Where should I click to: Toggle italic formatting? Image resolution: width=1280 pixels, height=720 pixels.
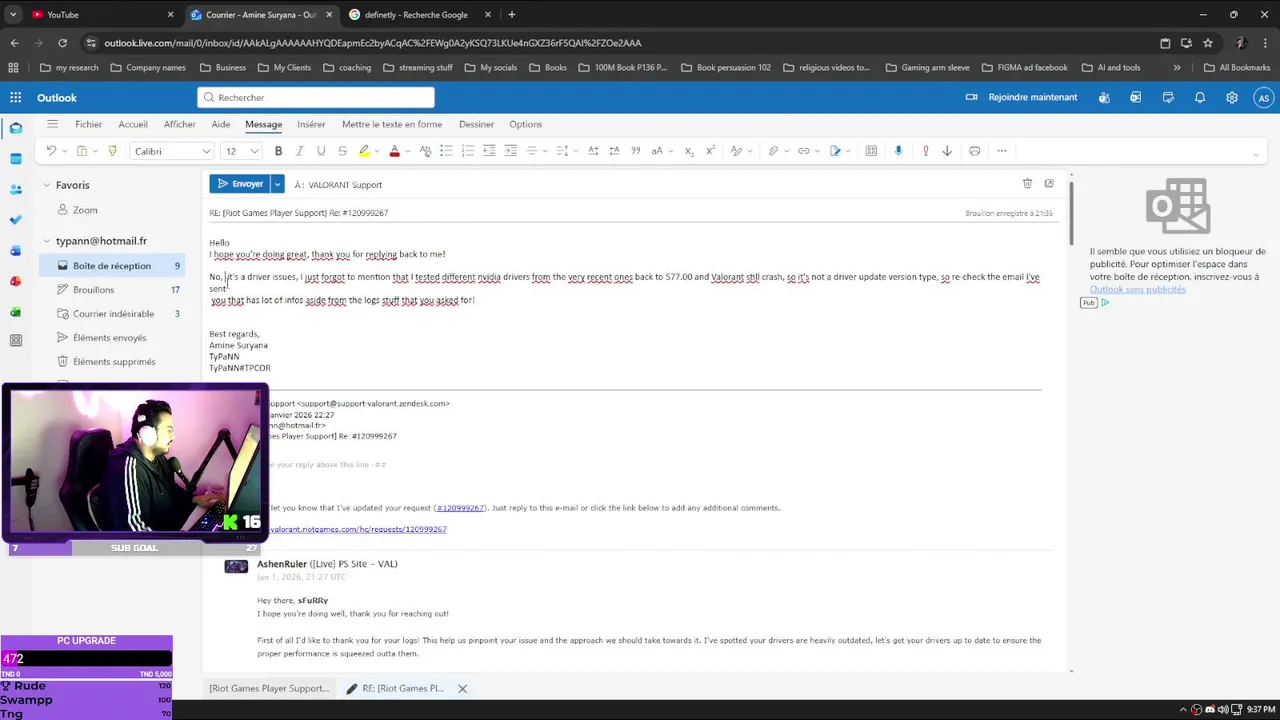pyautogui.click(x=300, y=151)
